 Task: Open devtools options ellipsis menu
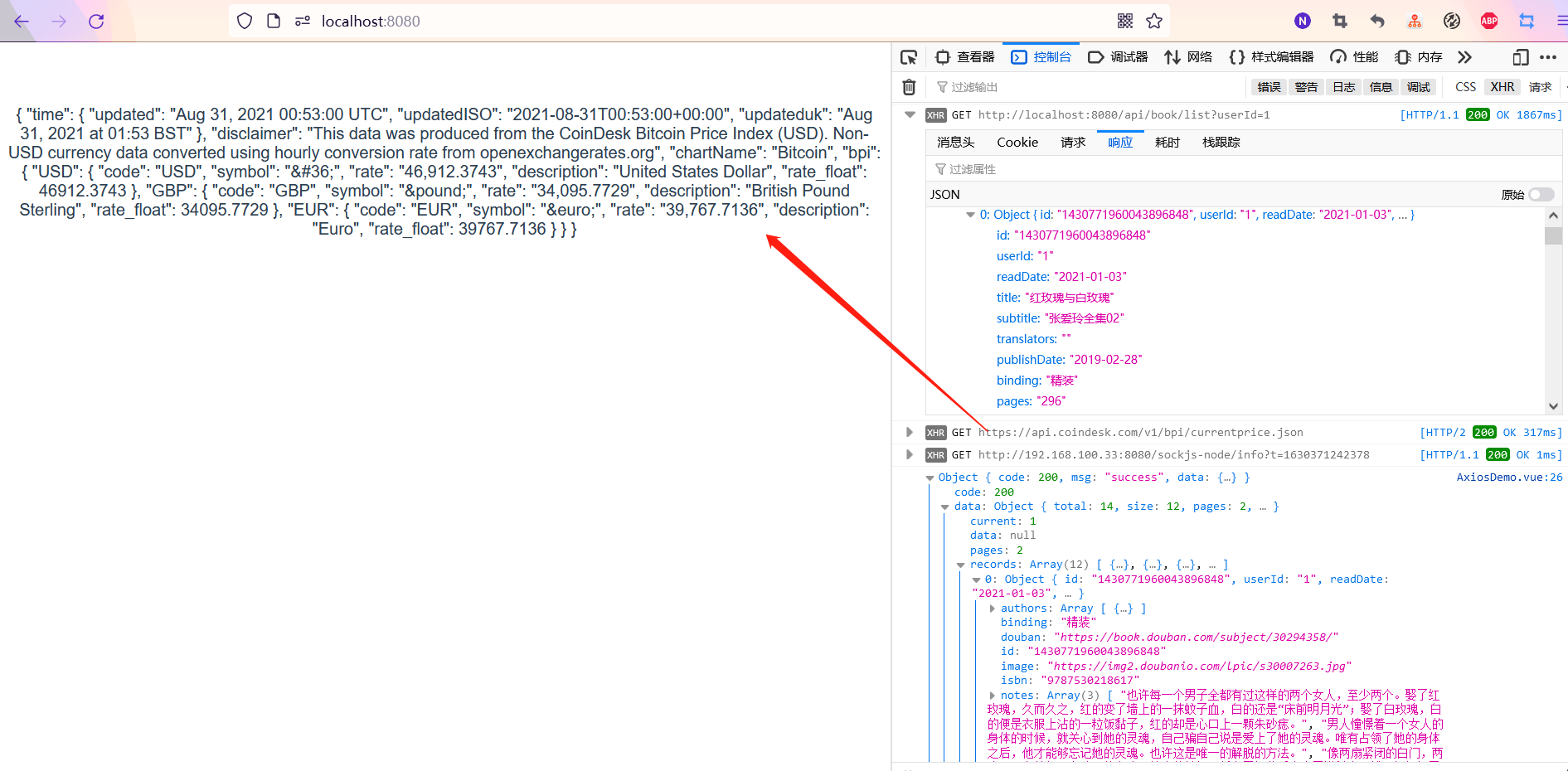click(1548, 57)
